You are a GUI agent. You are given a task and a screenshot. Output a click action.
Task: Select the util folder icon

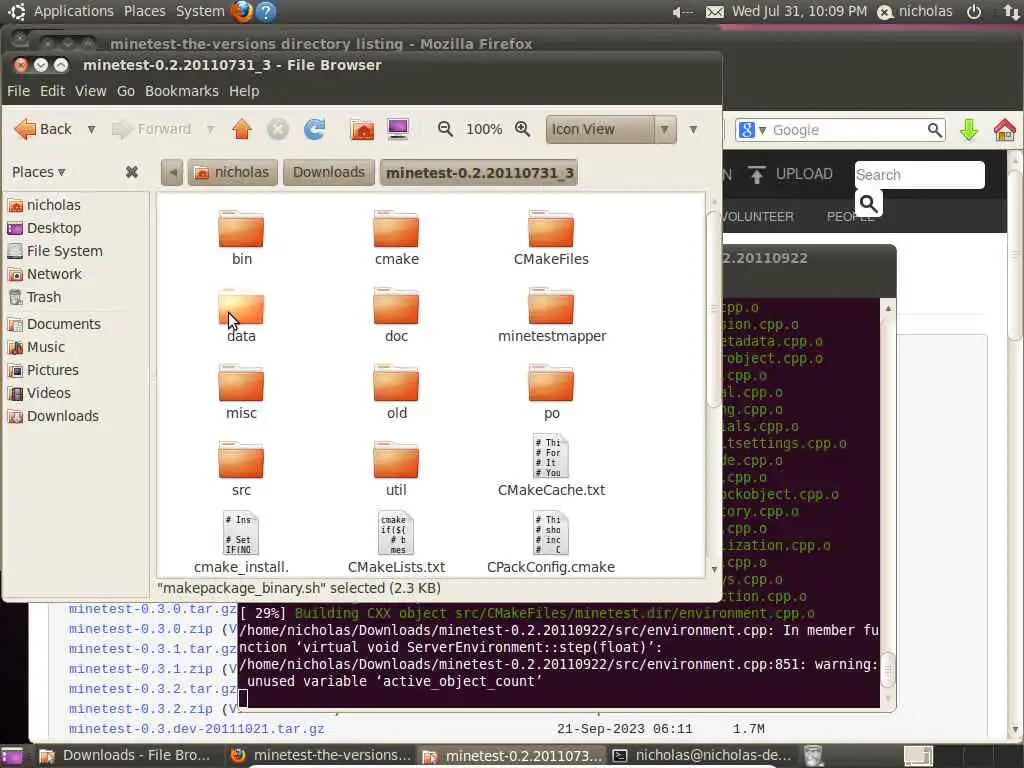coord(396,460)
